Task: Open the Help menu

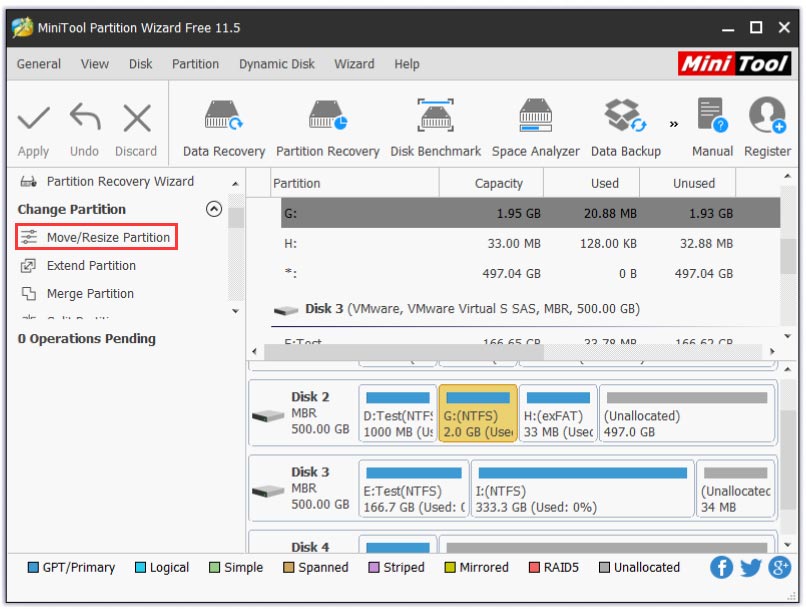Action: (x=407, y=64)
